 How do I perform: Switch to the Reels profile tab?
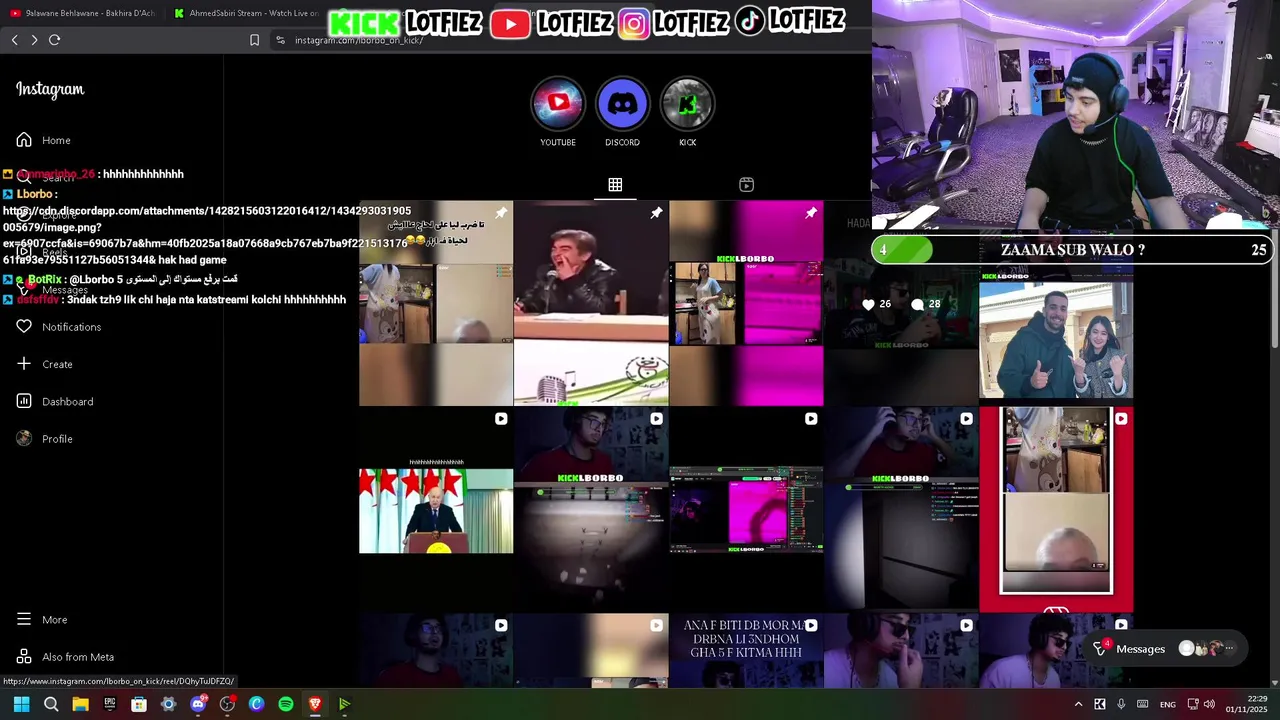click(x=746, y=185)
